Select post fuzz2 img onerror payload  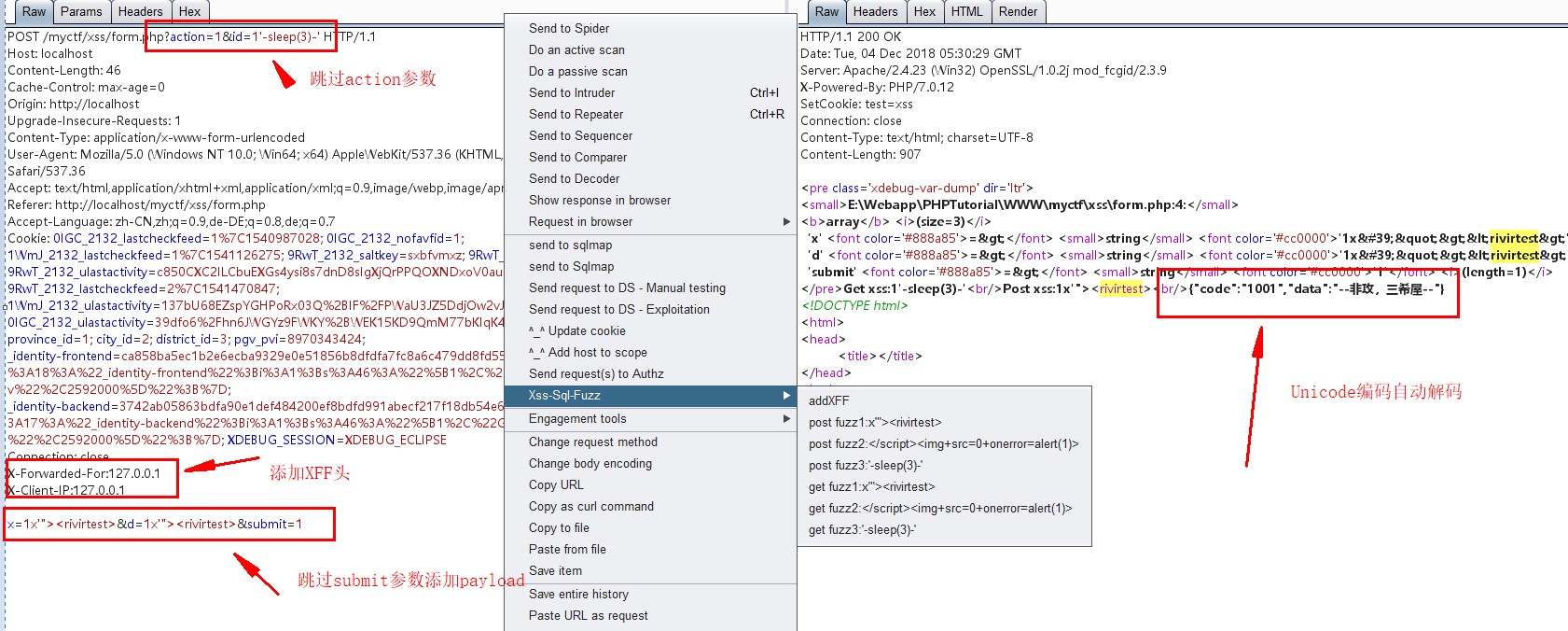[x=944, y=443]
